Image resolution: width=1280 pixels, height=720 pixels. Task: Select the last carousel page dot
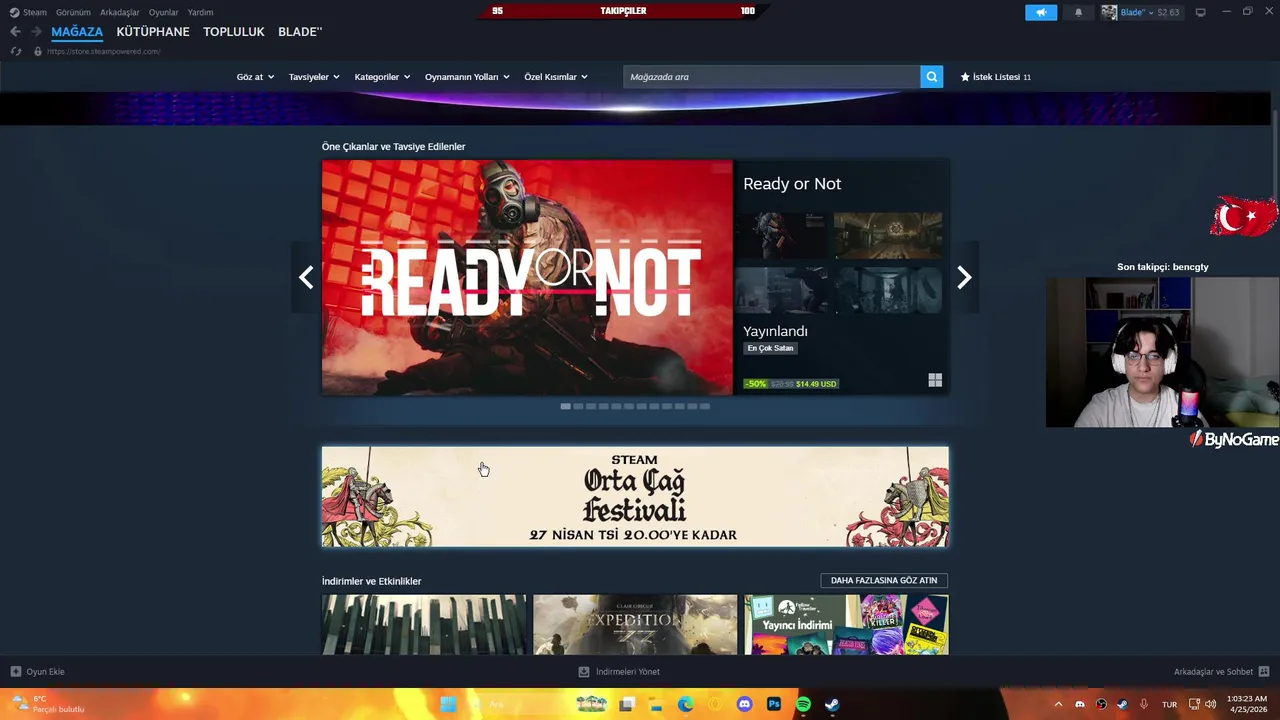point(705,406)
